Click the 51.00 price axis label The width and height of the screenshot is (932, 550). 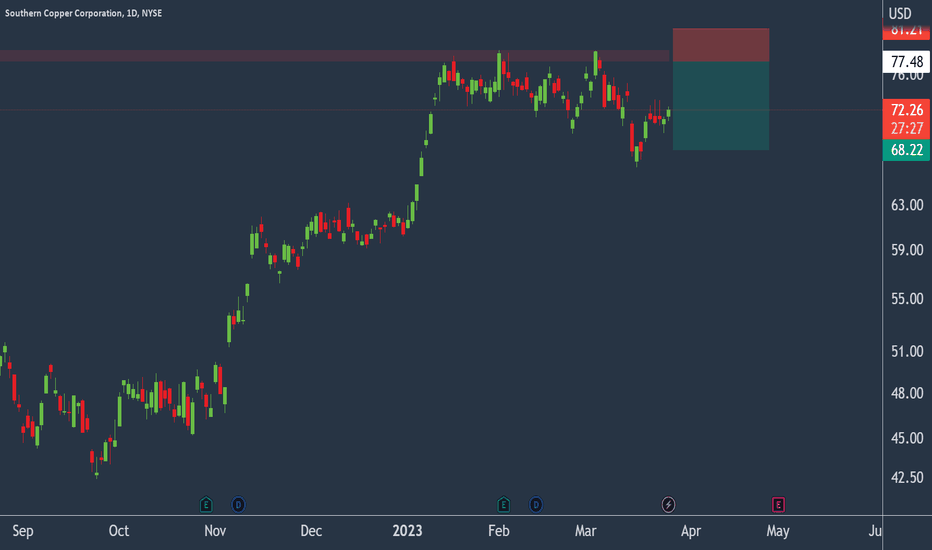[x=907, y=351]
